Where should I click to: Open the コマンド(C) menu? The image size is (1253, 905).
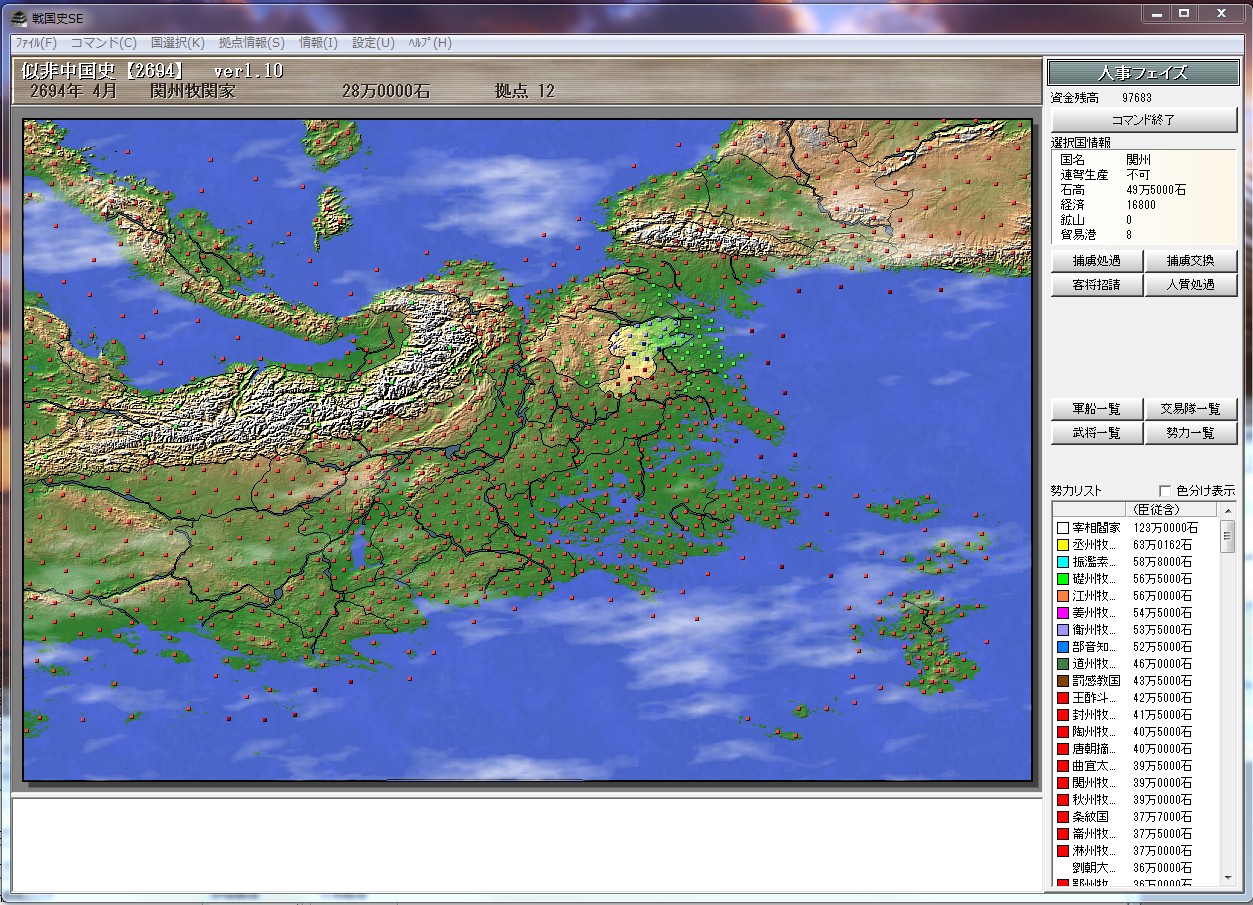(103, 43)
